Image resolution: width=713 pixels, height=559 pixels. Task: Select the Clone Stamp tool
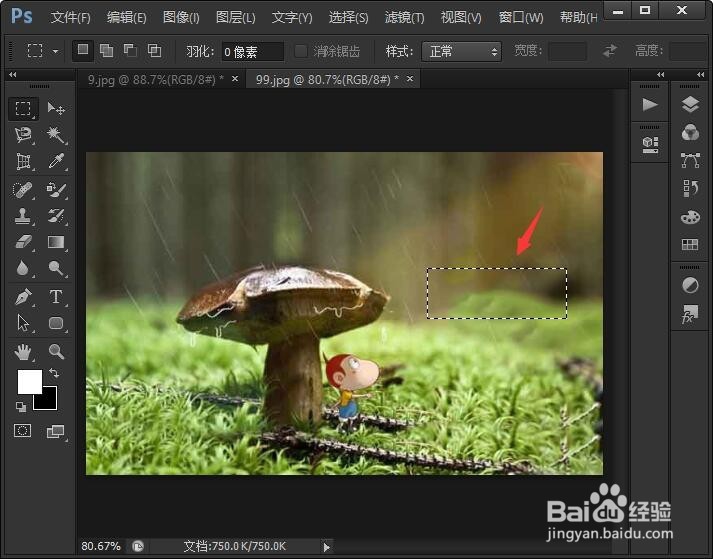[23, 216]
